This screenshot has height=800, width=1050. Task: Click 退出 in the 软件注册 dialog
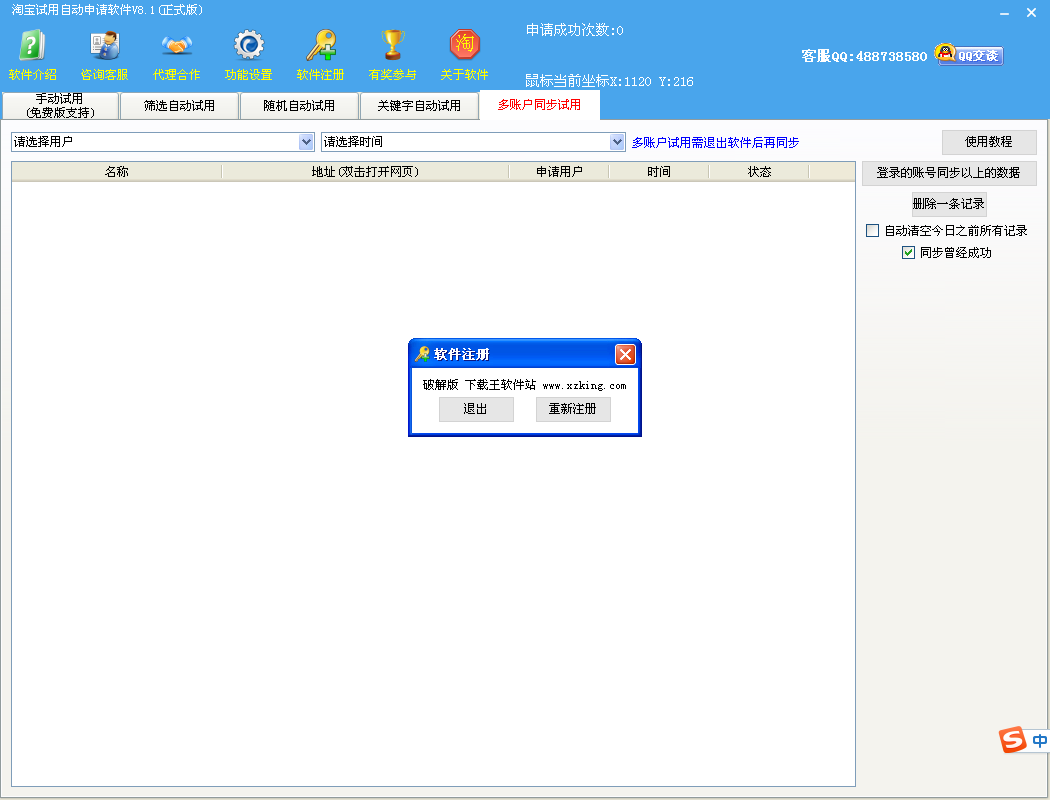(476, 409)
